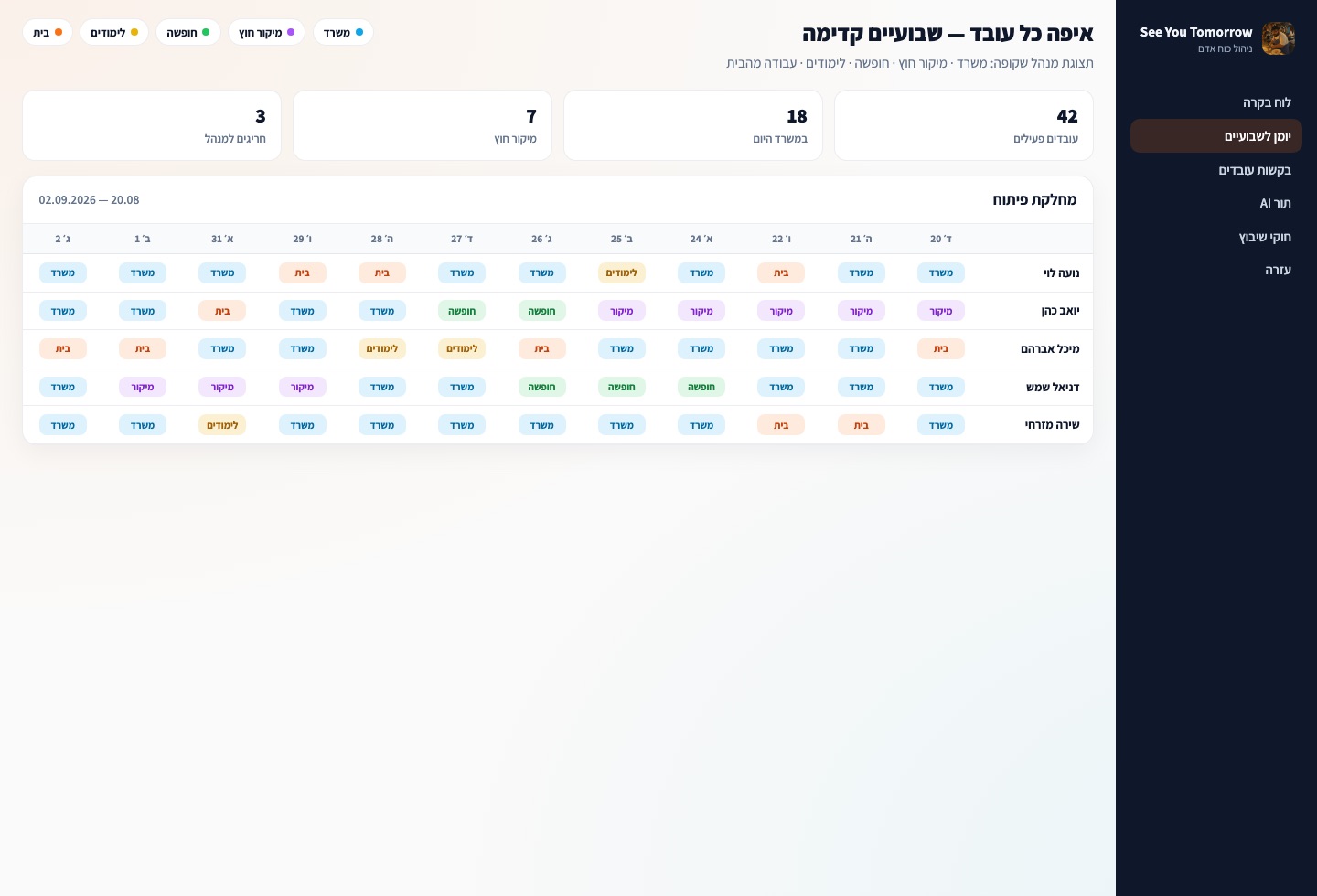Click יואב כהן's בית badge on day 31

click(x=222, y=311)
